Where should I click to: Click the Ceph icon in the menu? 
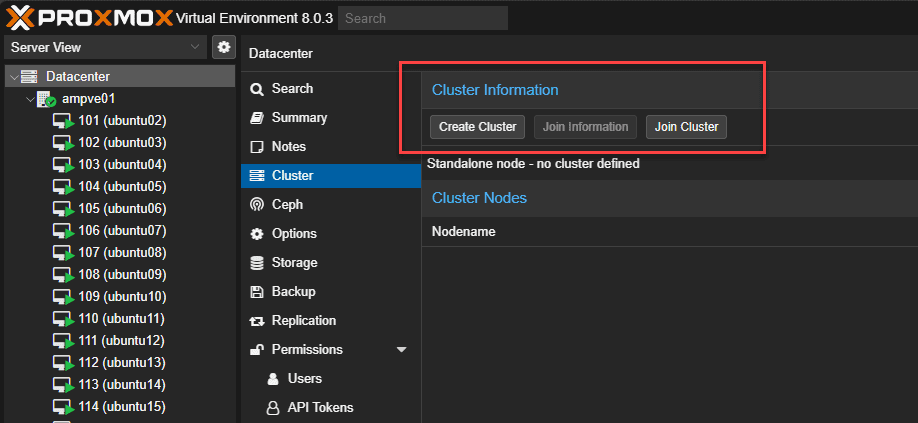[256, 205]
